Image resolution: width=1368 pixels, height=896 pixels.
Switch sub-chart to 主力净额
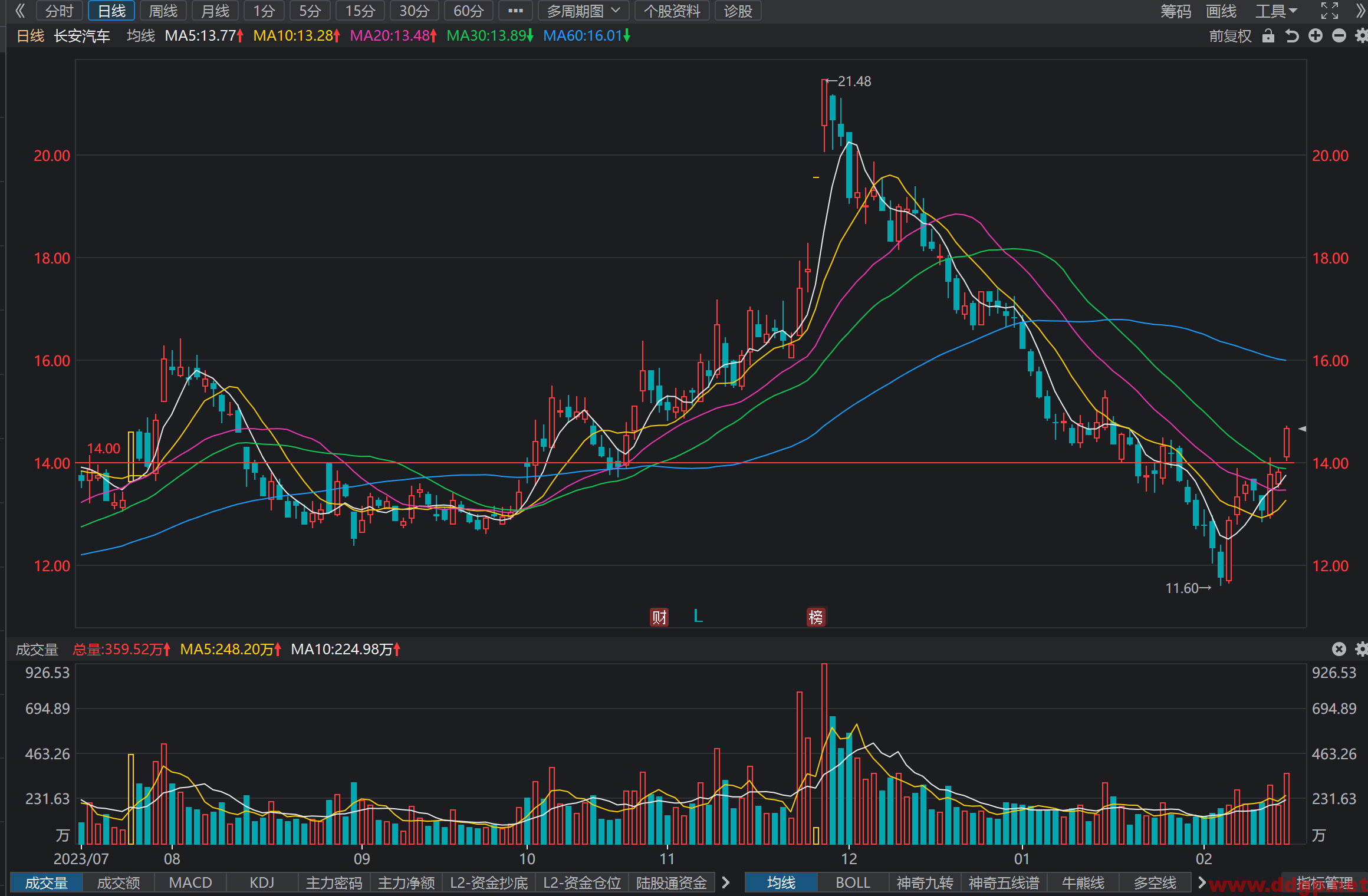(406, 882)
